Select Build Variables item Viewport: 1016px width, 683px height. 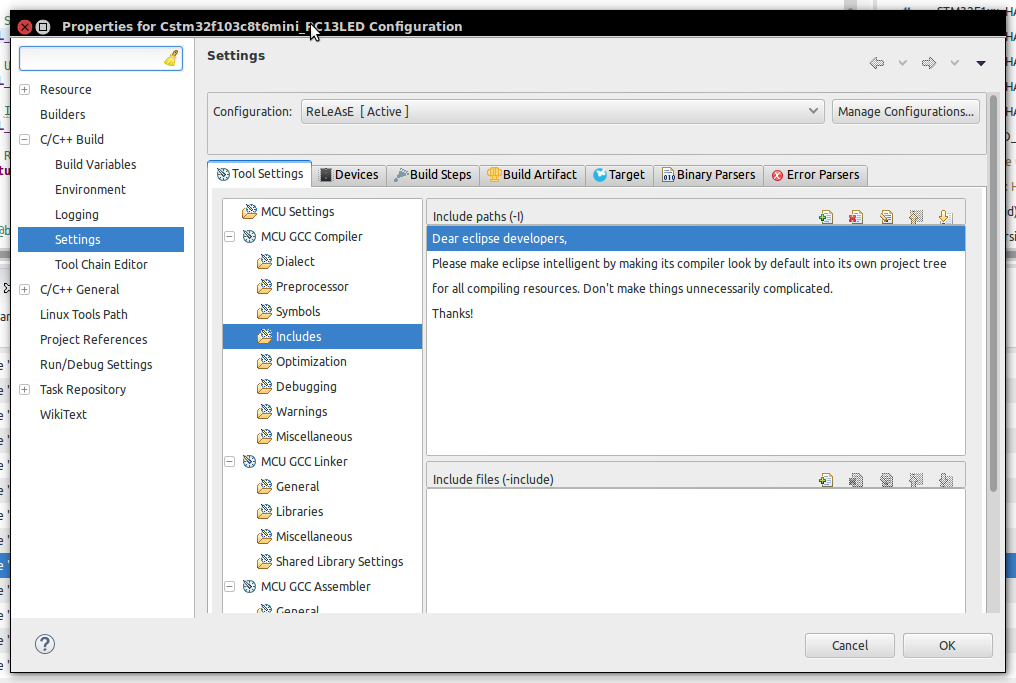click(96, 165)
